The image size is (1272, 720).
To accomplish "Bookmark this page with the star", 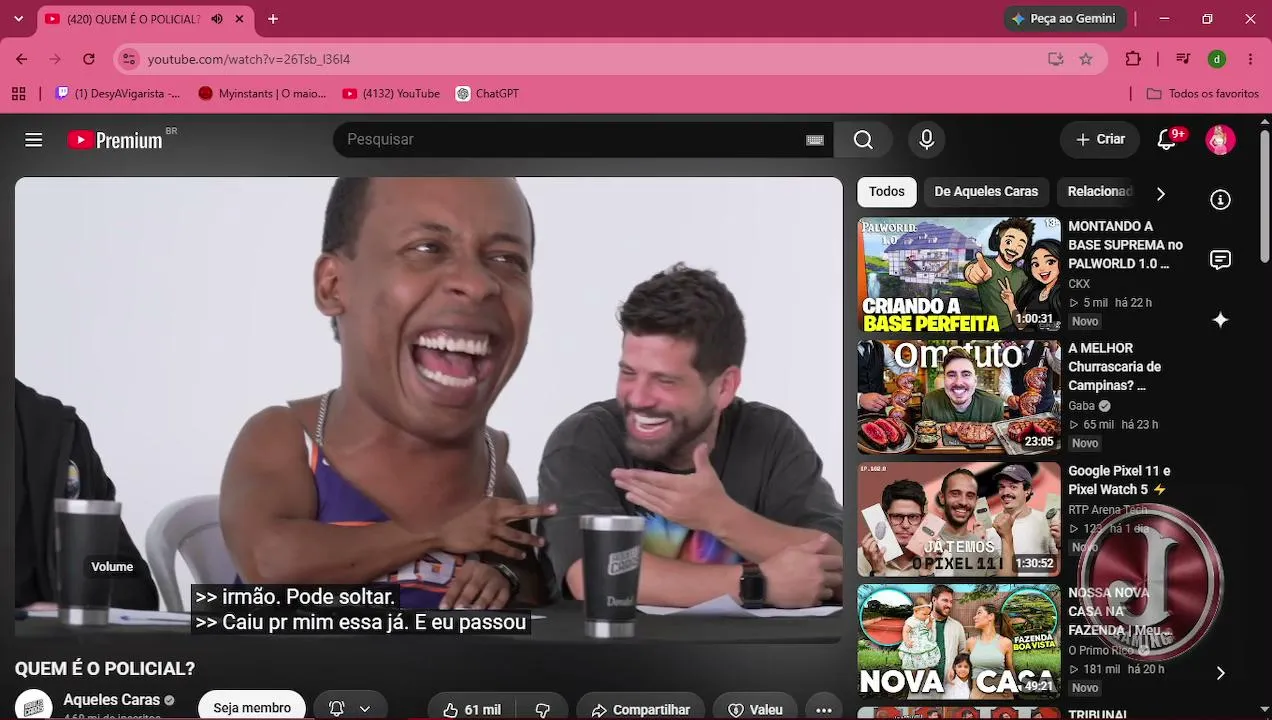I will 1086,59.
